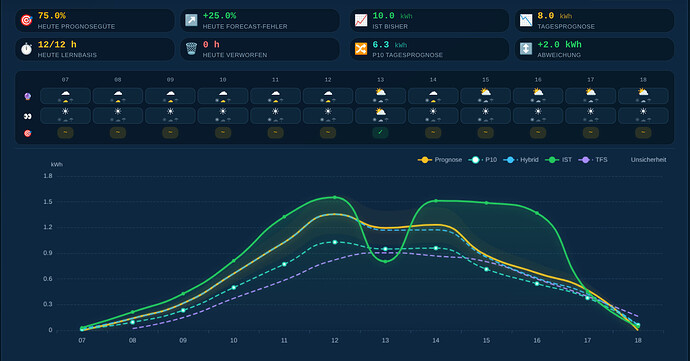Click the hour 13 header in weather strip
The height and width of the screenshot is (361, 690).
380,80
